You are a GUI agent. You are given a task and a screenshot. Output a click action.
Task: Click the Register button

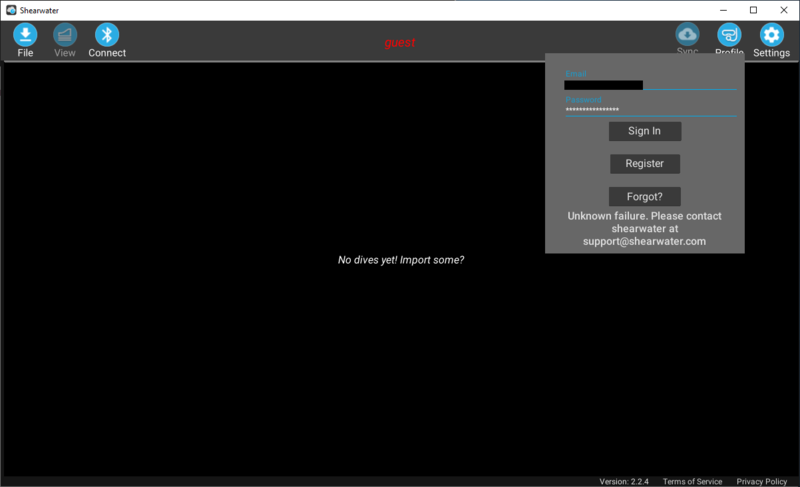645,164
